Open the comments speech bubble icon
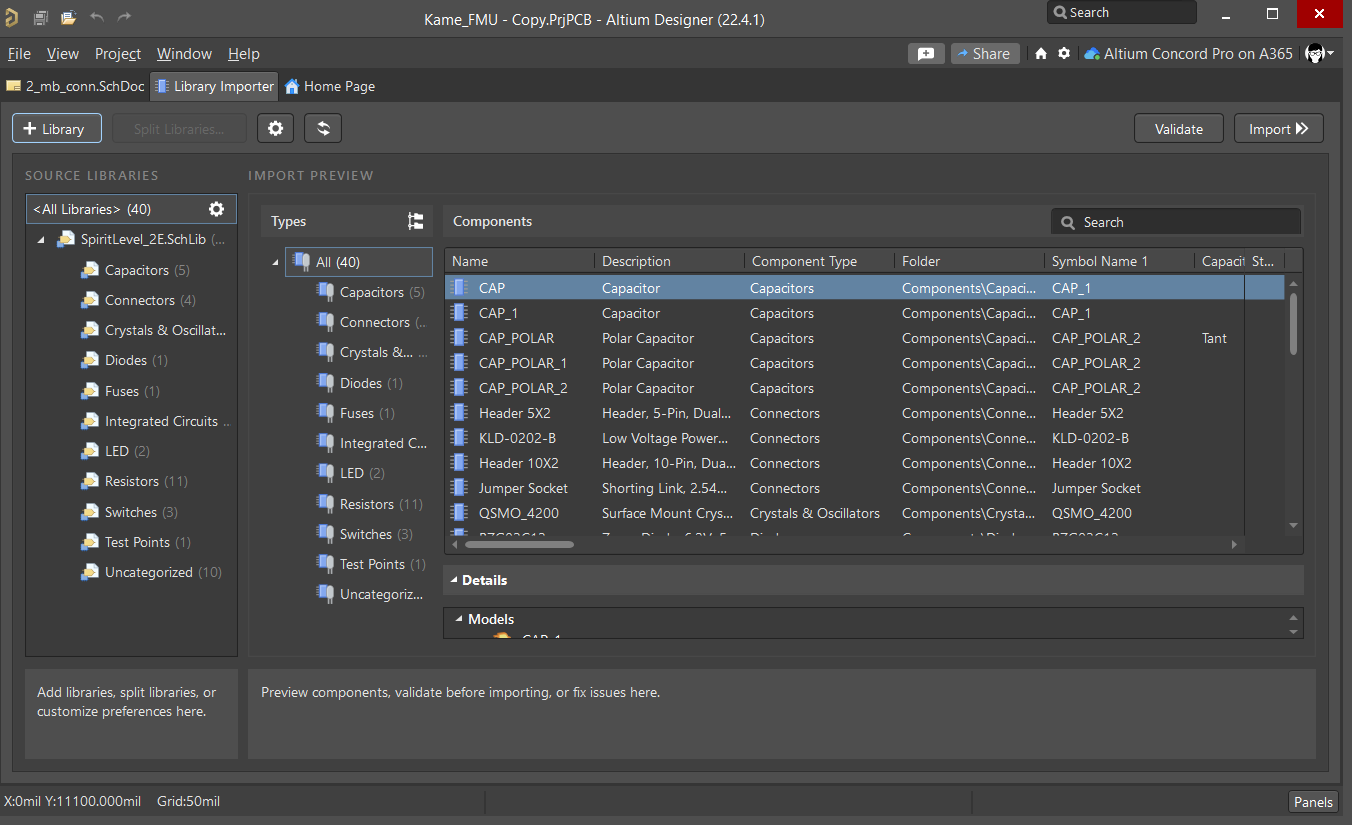 pyautogui.click(x=926, y=53)
